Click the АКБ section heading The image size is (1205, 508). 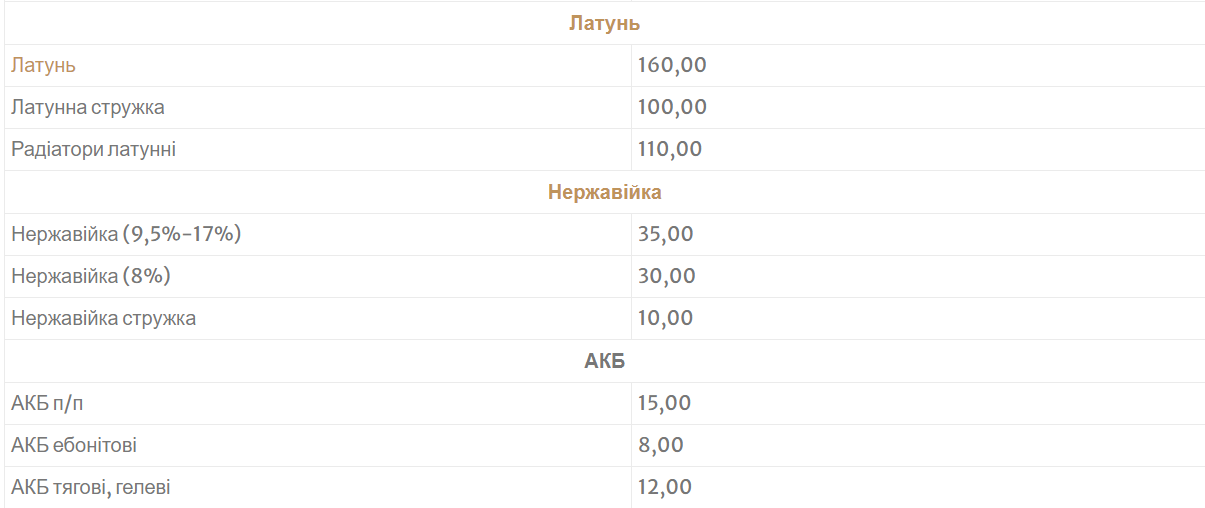pyautogui.click(x=604, y=361)
